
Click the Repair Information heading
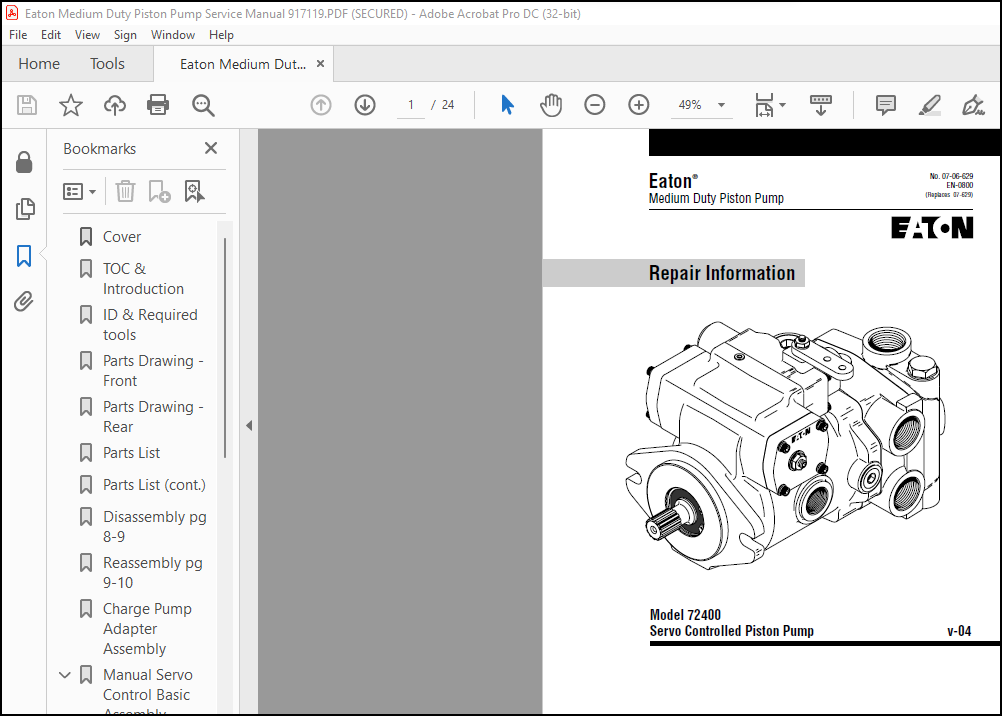coord(722,273)
